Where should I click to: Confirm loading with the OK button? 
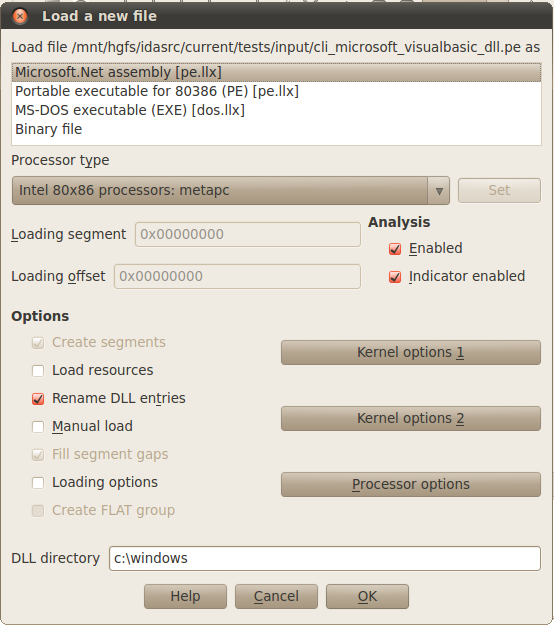pos(367,597)
